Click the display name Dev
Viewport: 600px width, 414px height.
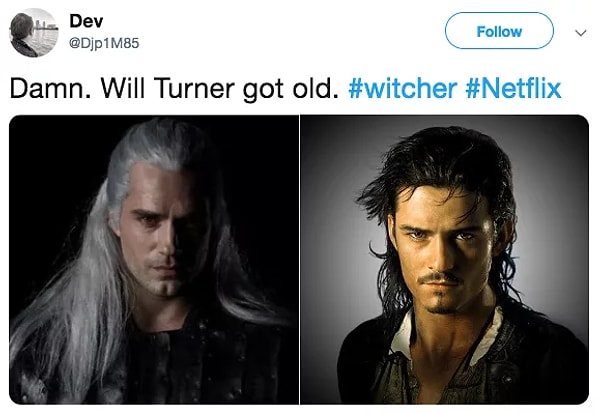click(86, 21)
